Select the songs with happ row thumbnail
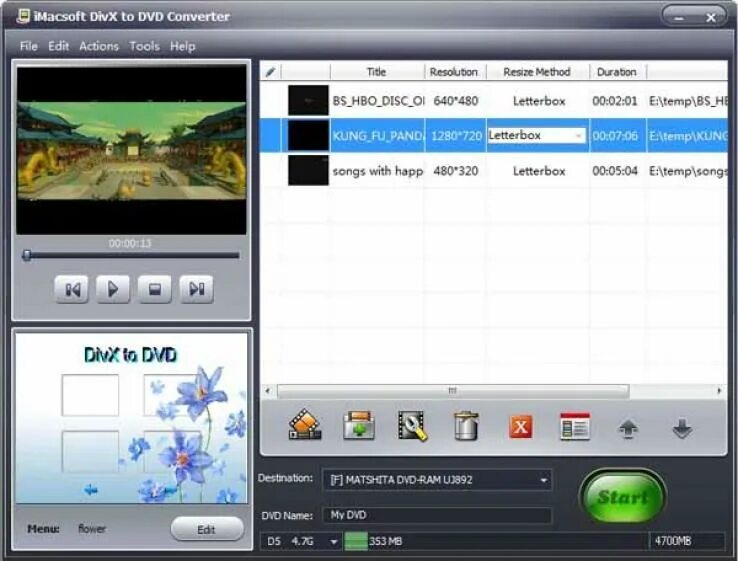 (308, 170)
